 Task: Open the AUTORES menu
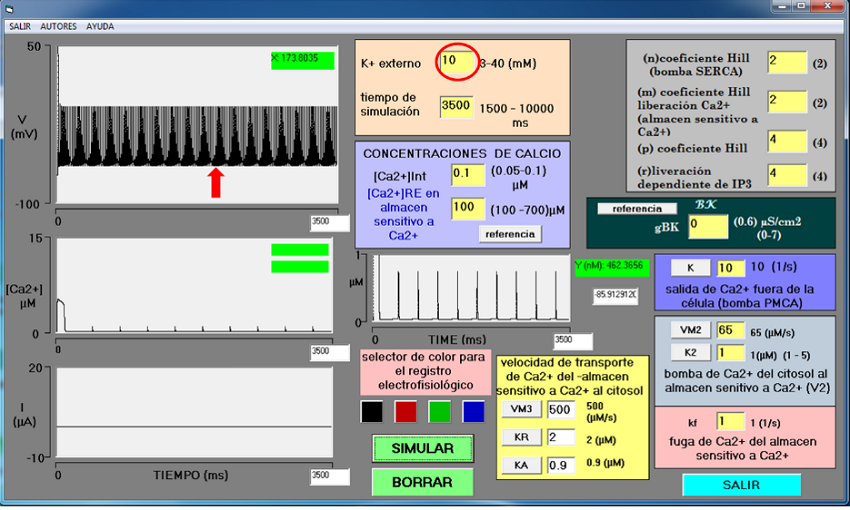tap(58, 26)
